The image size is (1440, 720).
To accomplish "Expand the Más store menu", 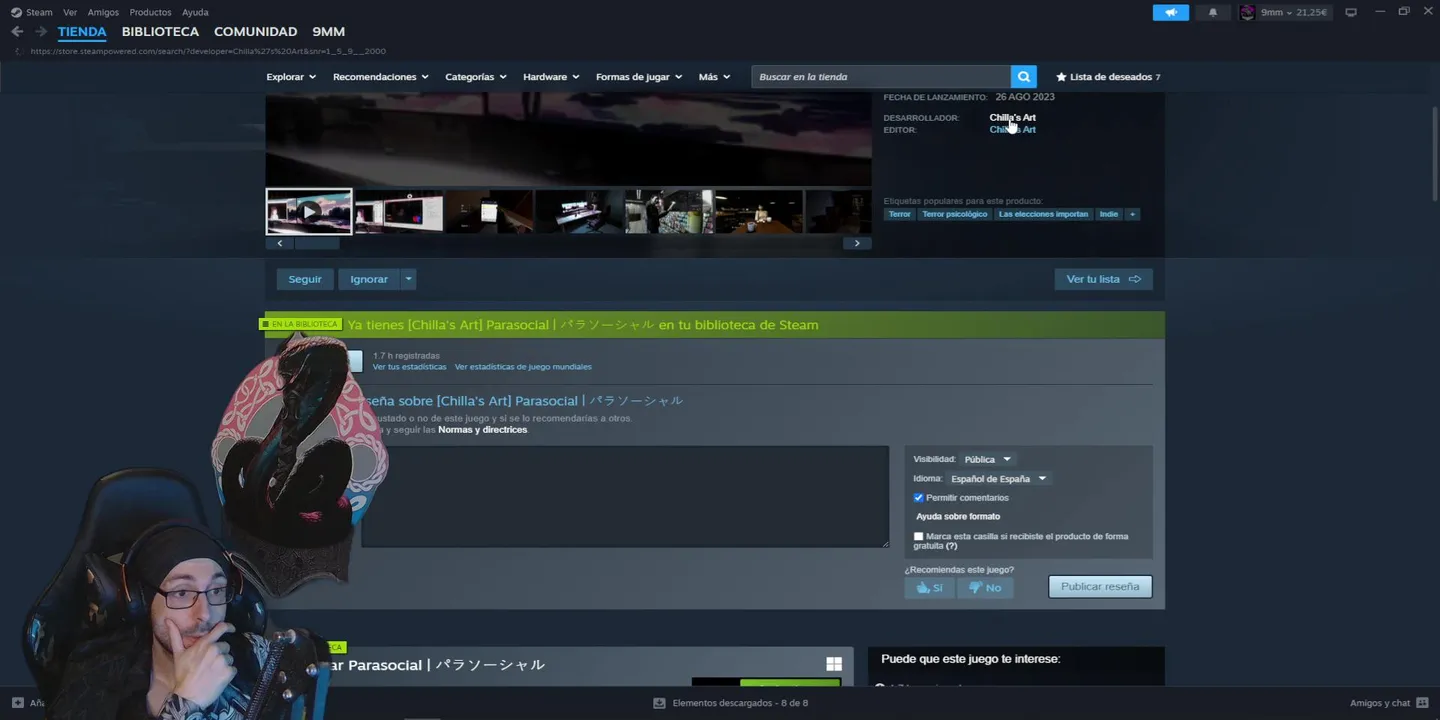I will (714, 77).
